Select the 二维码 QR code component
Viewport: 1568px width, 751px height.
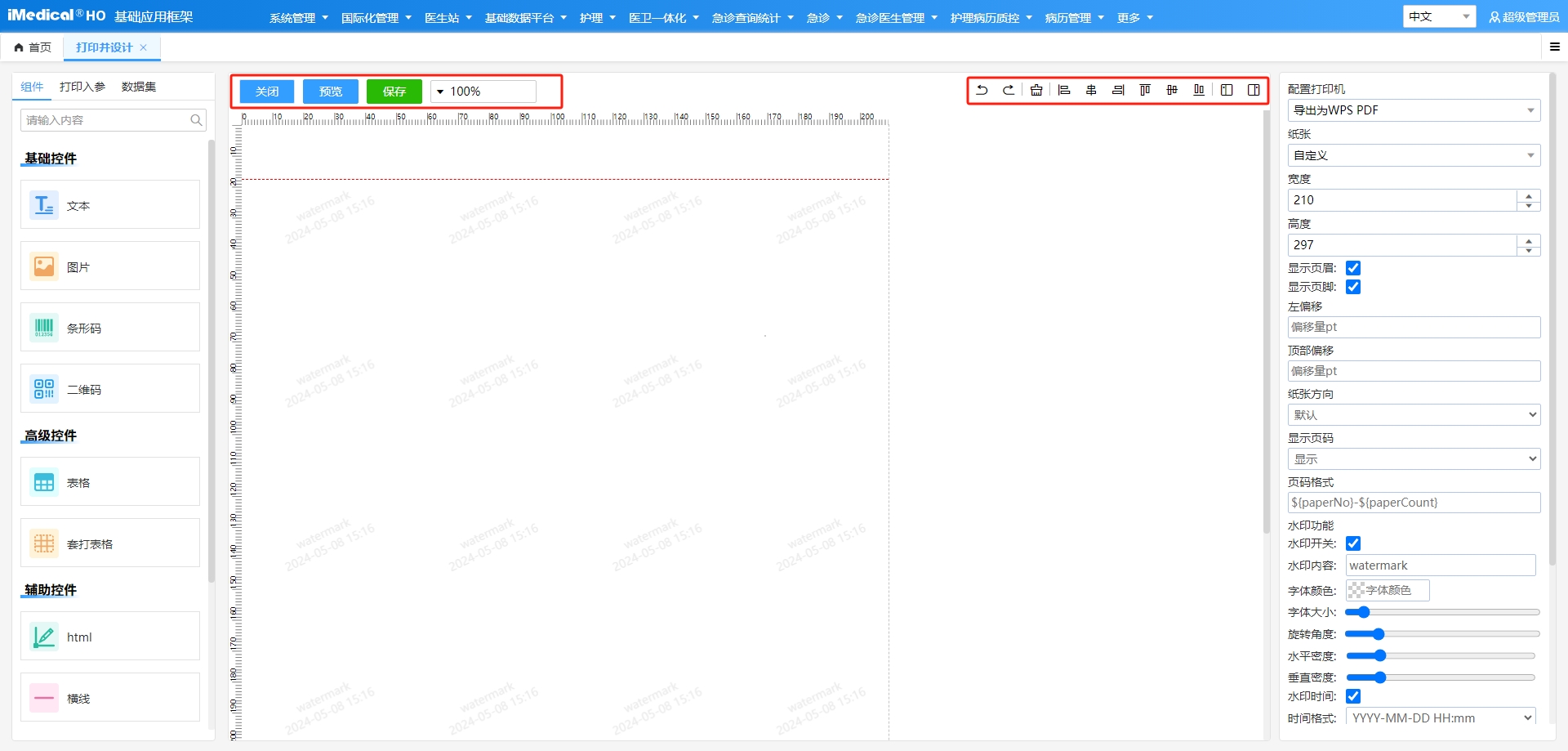[x=110, y=389]
